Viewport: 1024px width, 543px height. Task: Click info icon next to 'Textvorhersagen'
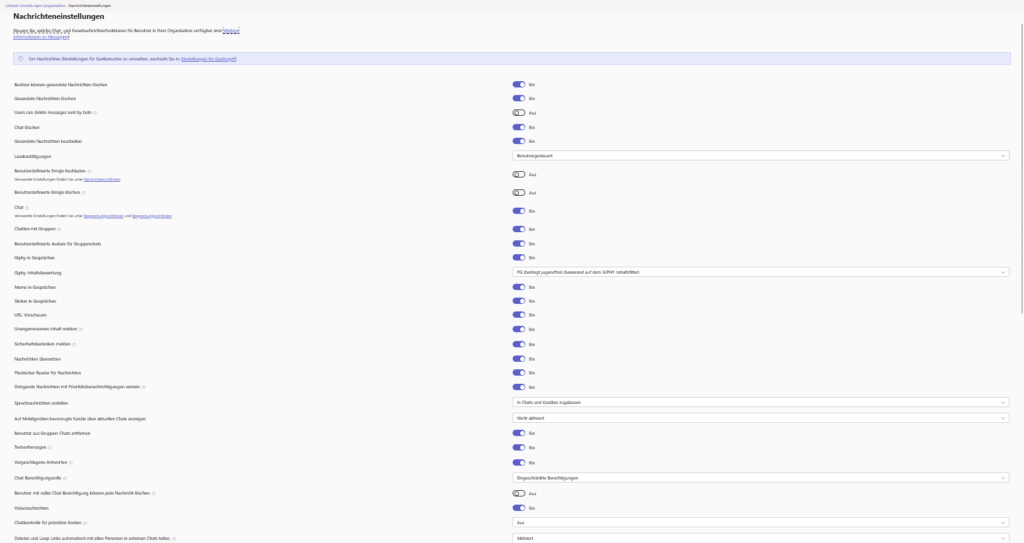coord(50,447)
